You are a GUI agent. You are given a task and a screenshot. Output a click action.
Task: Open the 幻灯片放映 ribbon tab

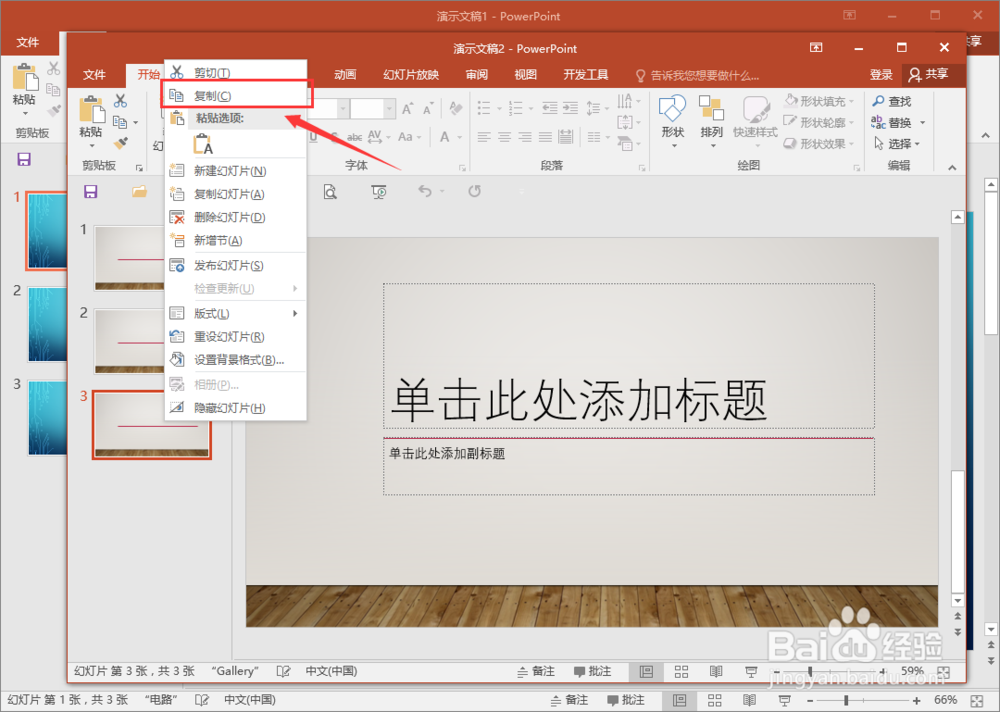(x=411, y=75)
